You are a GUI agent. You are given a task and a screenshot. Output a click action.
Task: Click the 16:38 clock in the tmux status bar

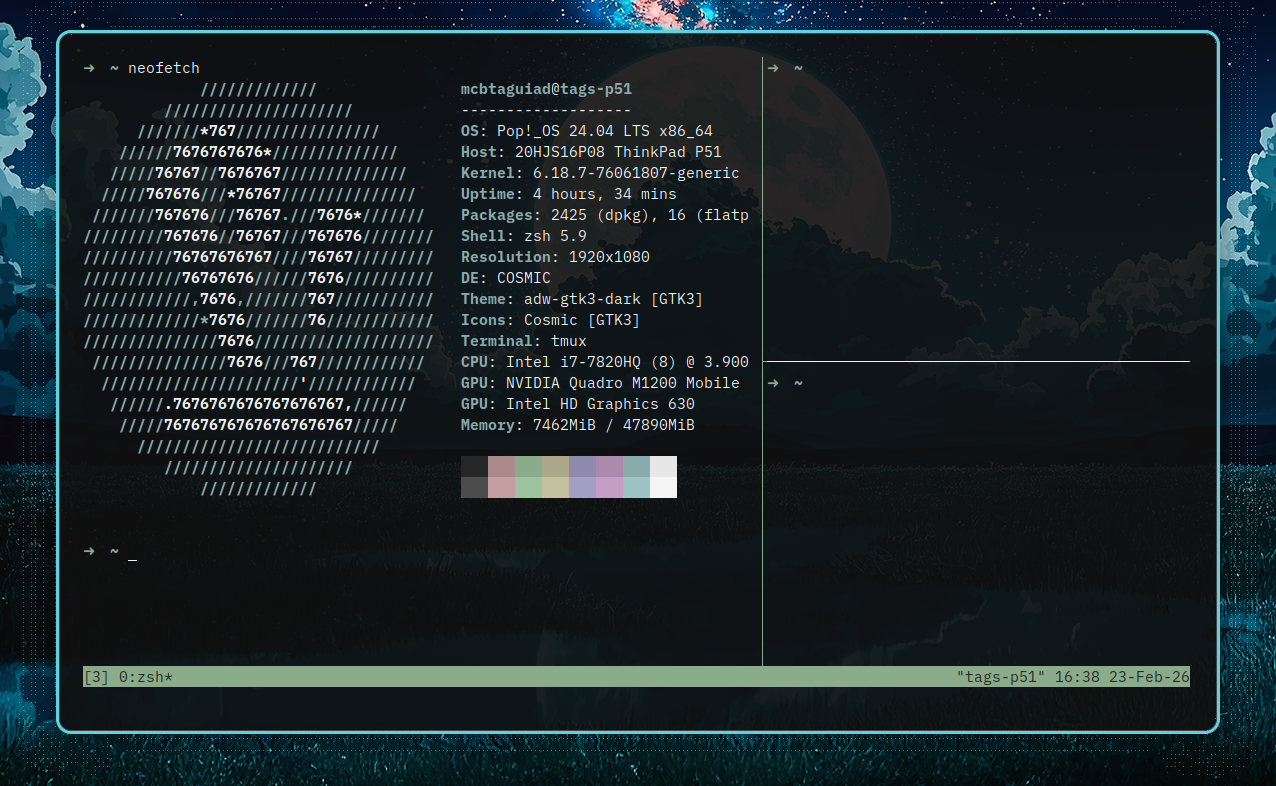[1077, 677]
